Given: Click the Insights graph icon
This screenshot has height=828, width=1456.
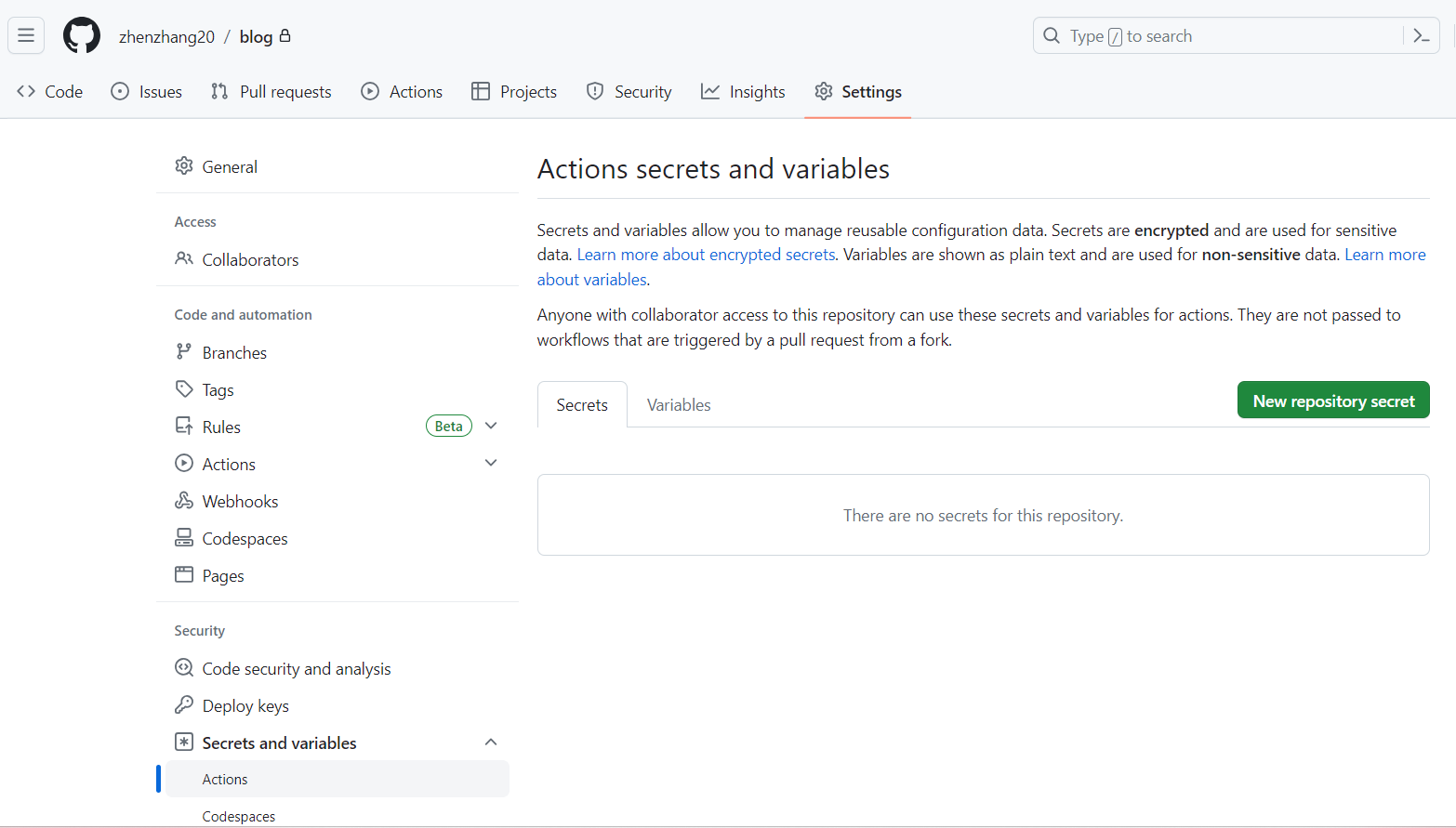Looking at the screenshot, I should (710, 91).
